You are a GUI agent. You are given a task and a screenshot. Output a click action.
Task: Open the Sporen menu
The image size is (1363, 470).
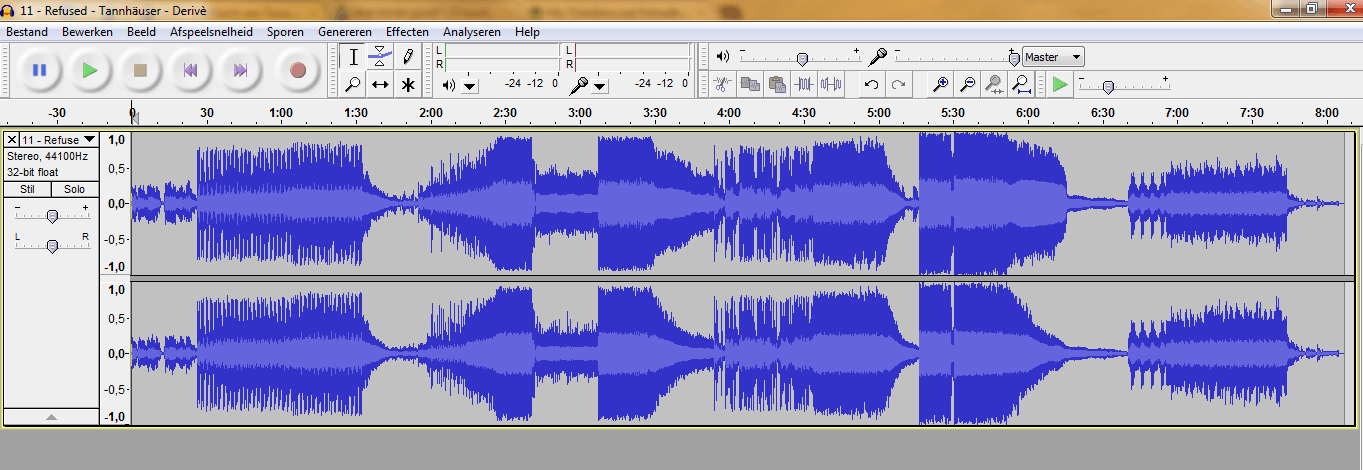click(x=285, y=32)
